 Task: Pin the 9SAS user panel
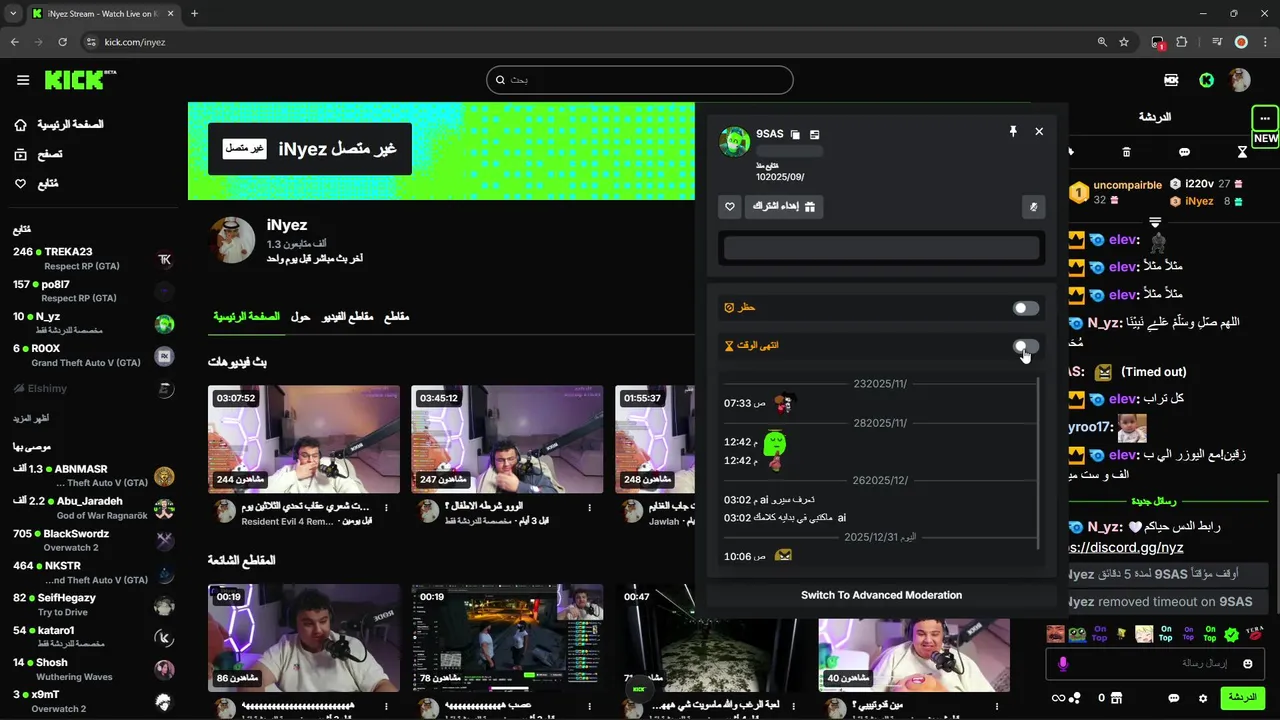point(1012,131)
